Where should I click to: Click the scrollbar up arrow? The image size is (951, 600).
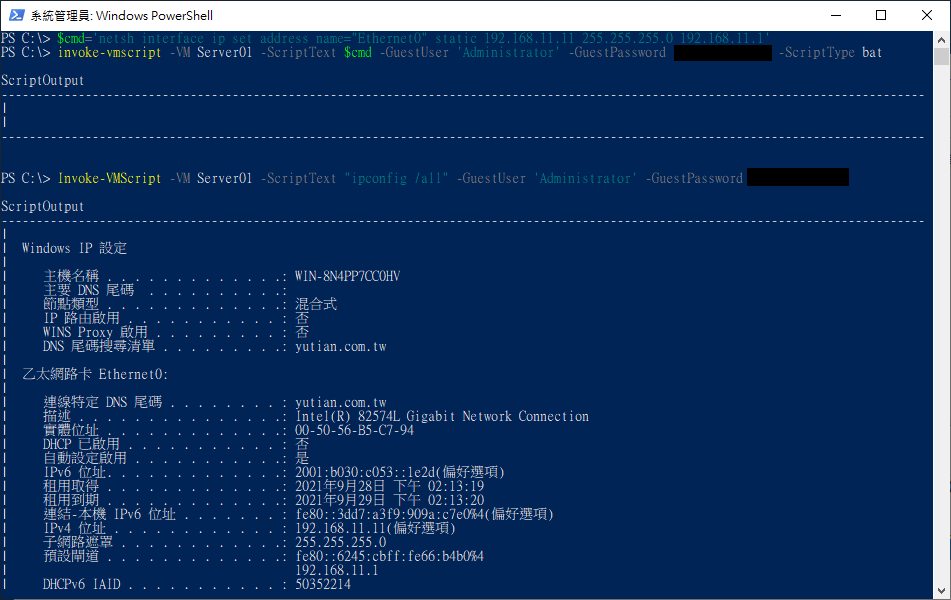coord(941,40)
